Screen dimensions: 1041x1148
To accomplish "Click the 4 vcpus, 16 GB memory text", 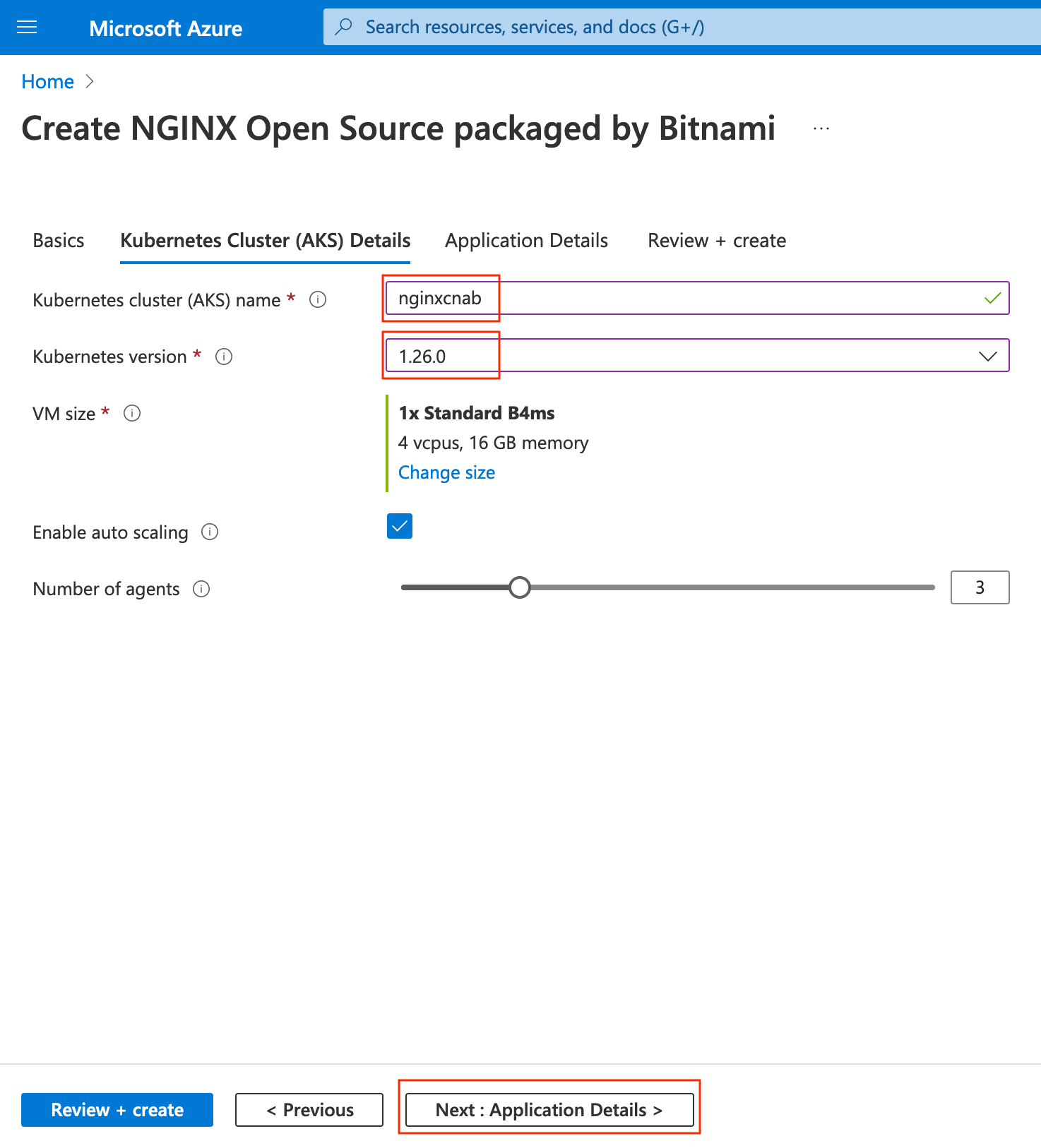I will (494, 443).
